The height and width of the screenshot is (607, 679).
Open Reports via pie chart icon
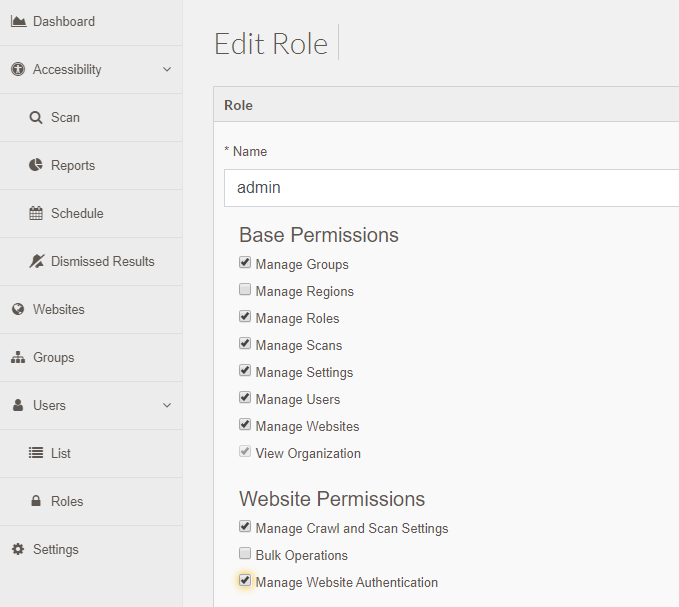[36, 165]
